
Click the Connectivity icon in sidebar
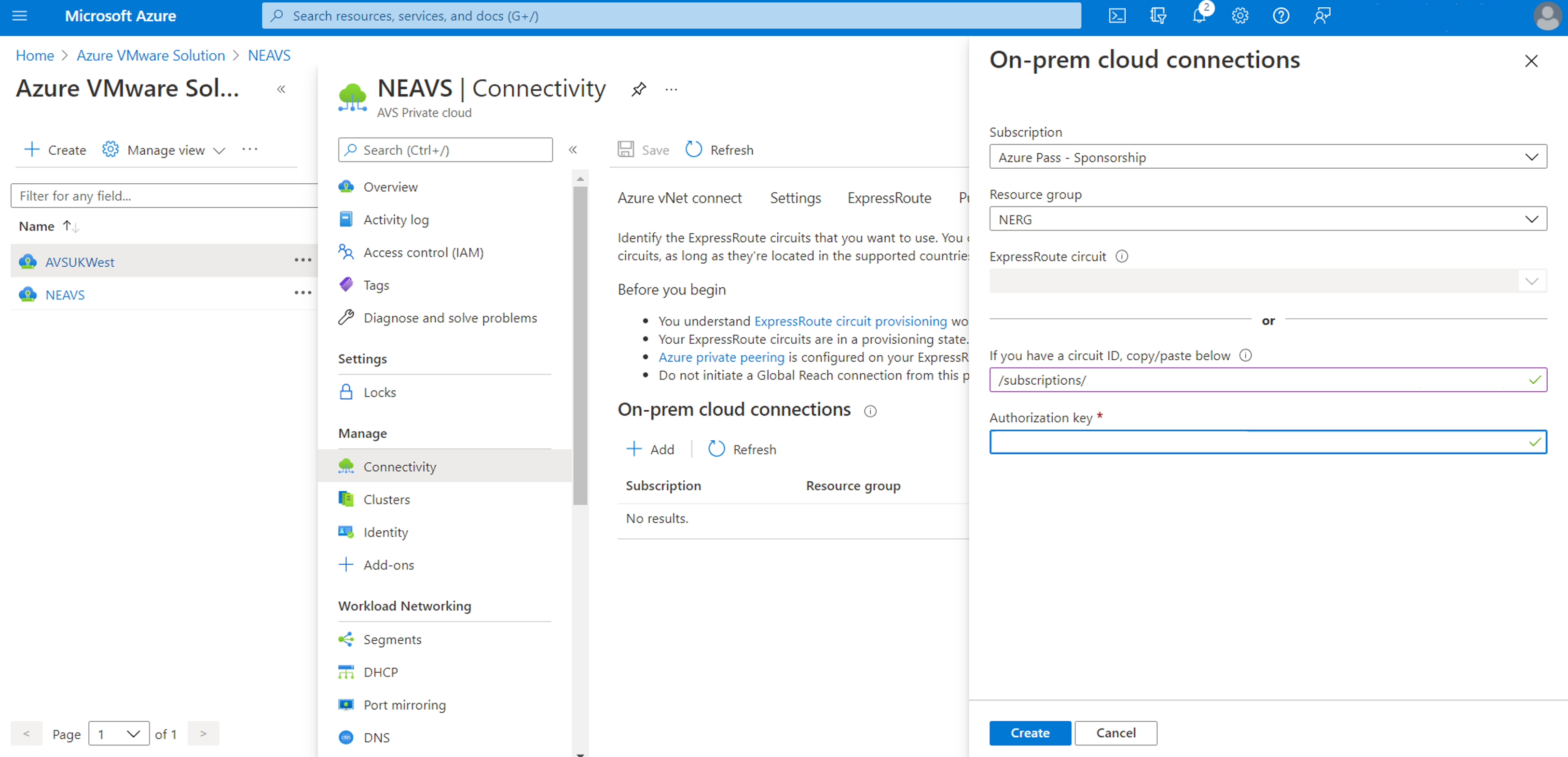[x=347, y=466]
